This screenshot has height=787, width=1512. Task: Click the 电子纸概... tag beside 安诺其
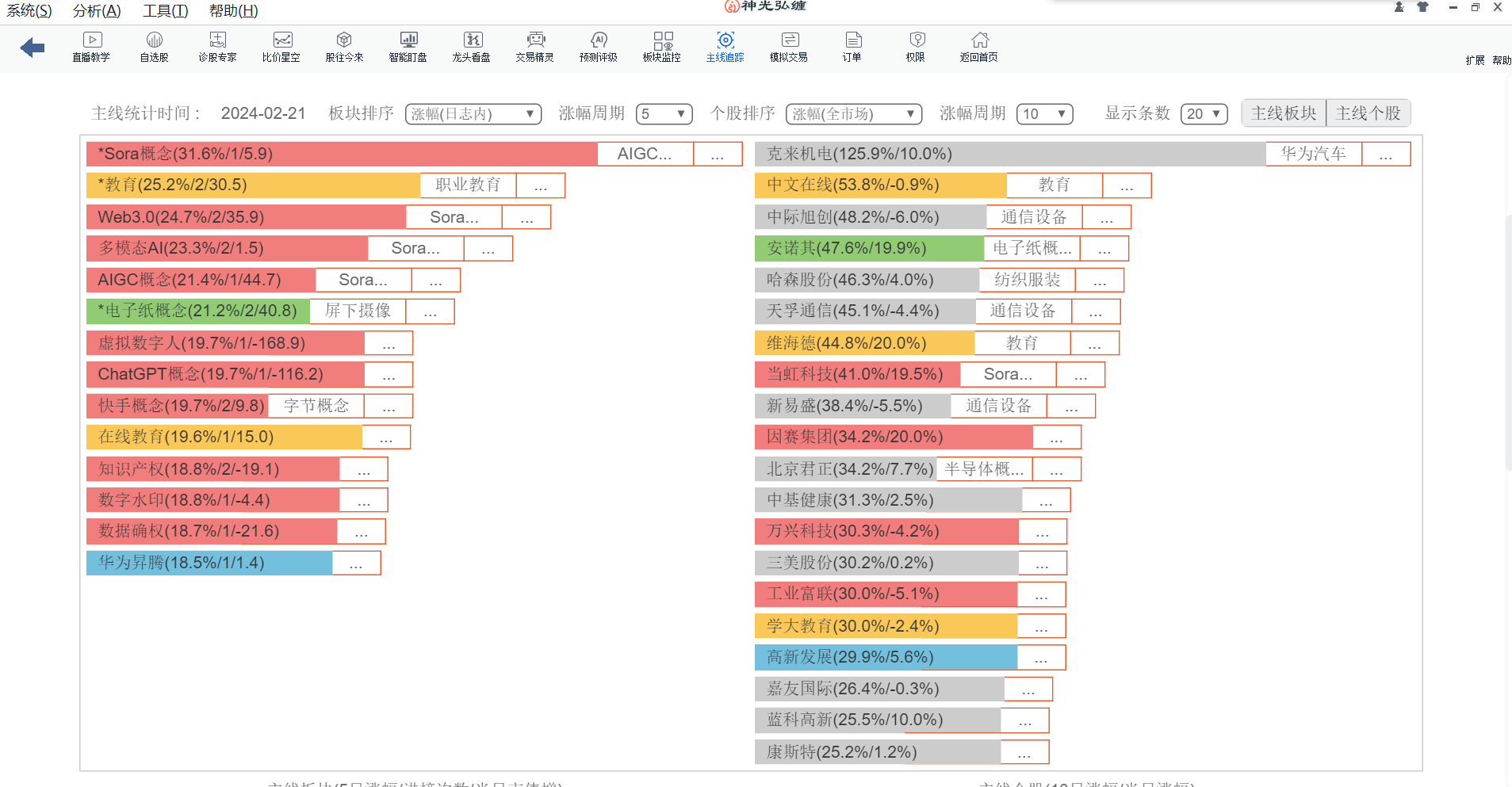[x=1032, y=248]
